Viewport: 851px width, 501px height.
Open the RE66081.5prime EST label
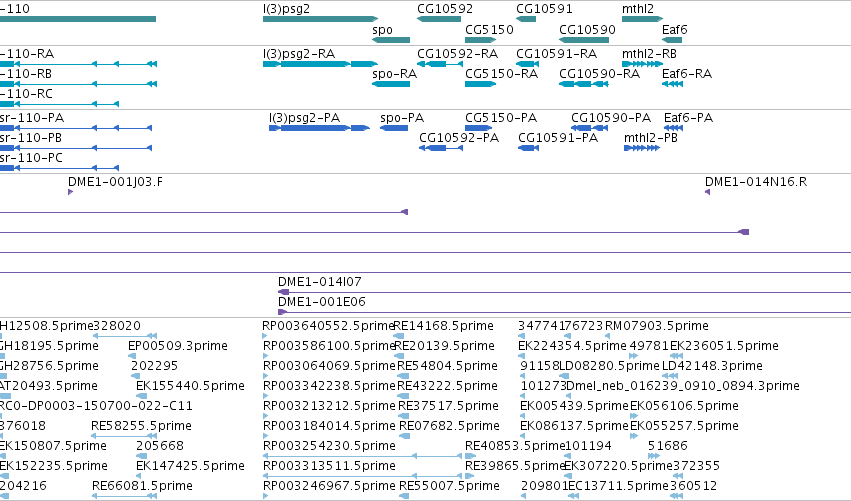[x=142, y=486]
